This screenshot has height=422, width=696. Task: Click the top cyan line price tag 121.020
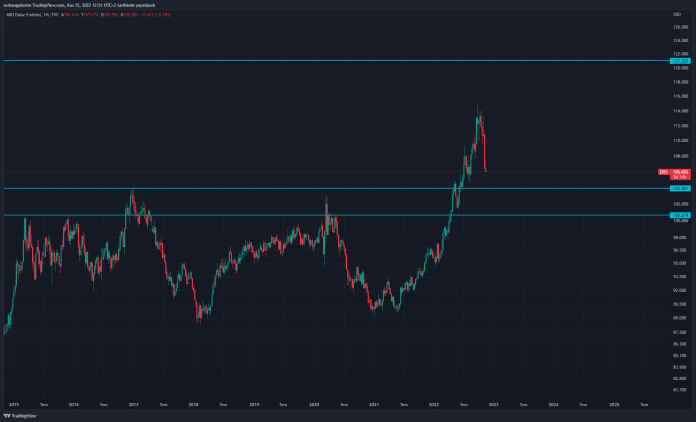pos(680,61)
